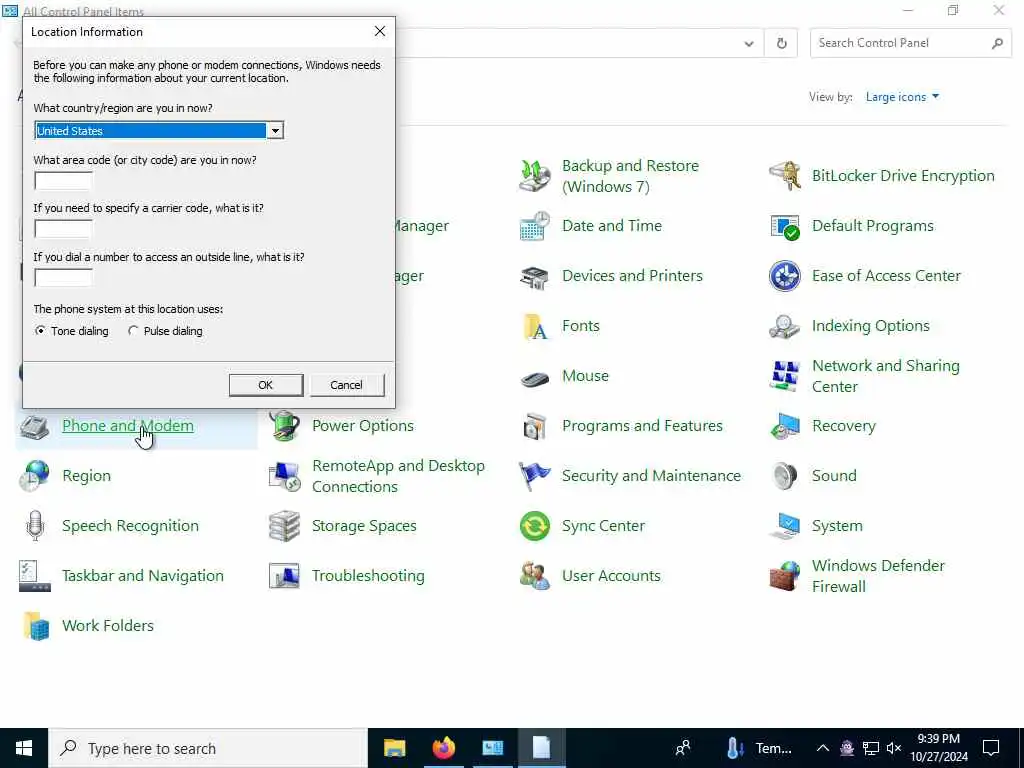Open the People icon on taskbar

[683, 748]
